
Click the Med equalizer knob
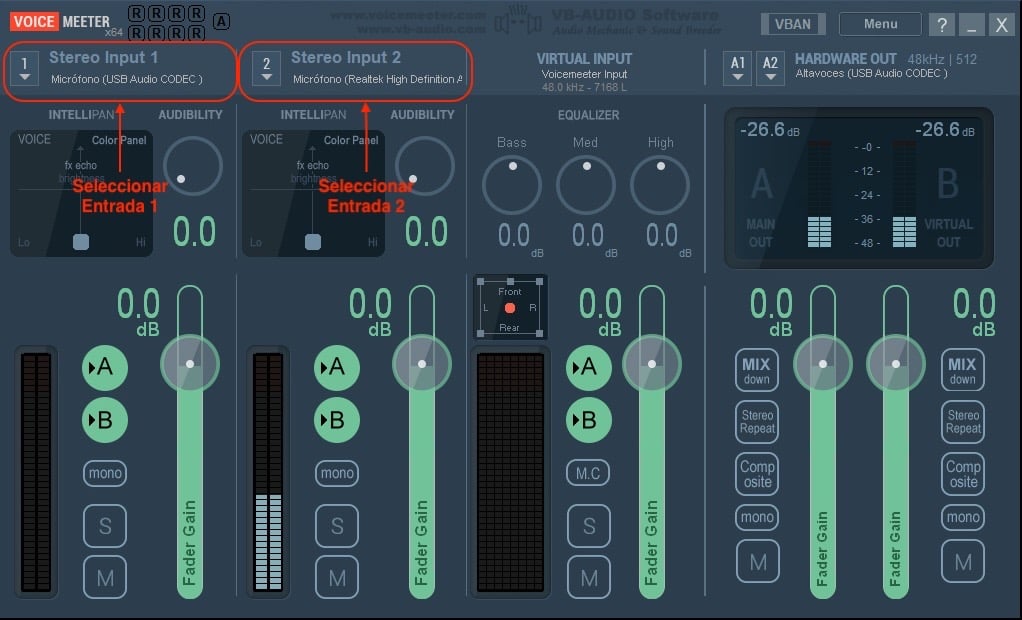click(586, 185)
